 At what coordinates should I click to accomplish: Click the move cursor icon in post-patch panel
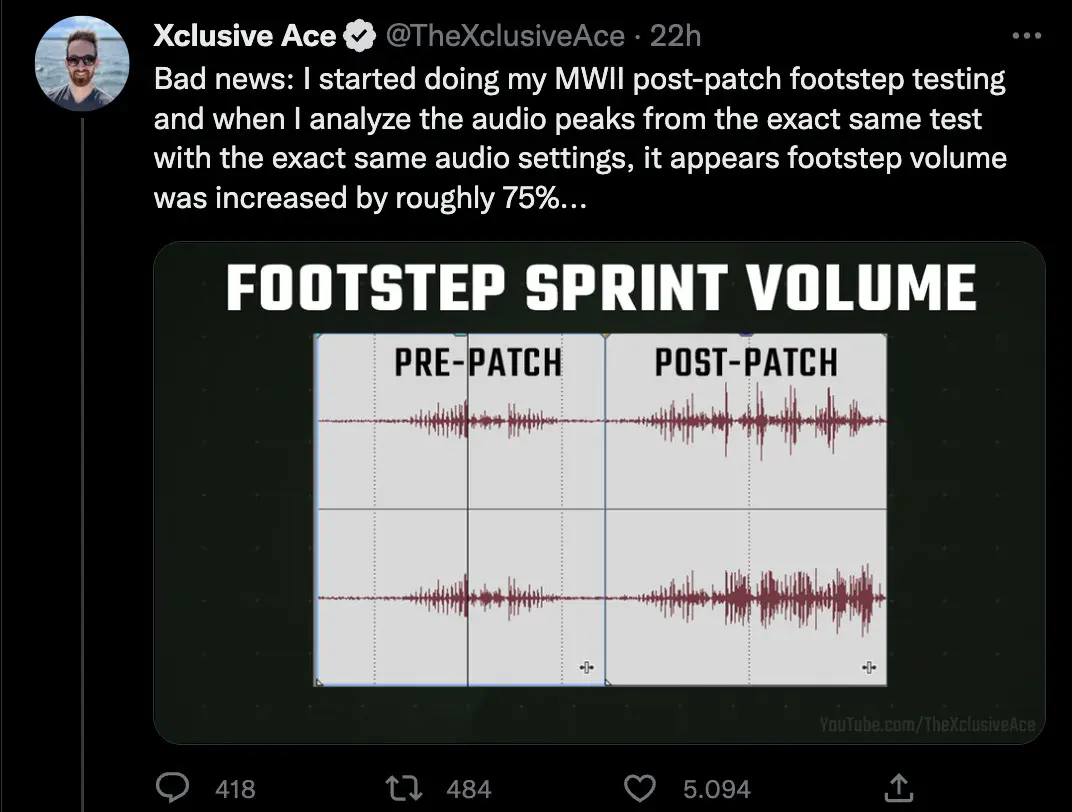click(x=869, y=667)
